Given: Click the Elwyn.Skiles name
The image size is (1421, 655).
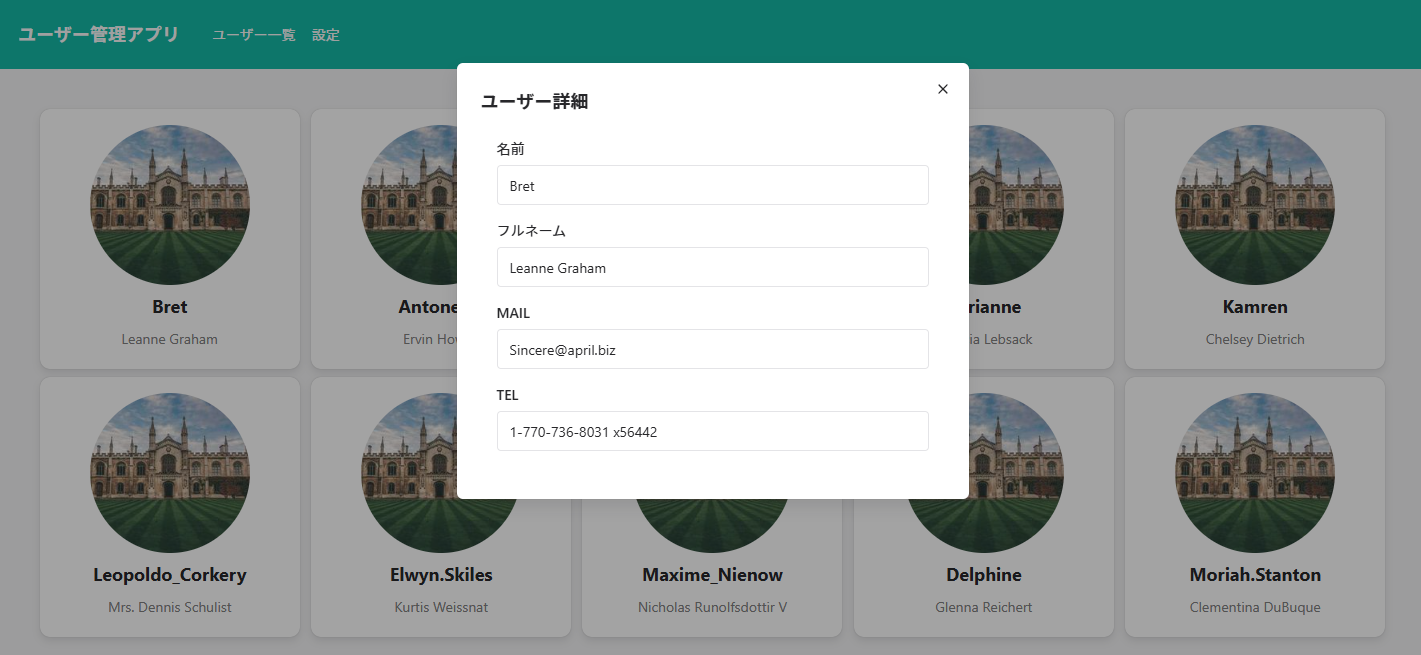Looking at the screenshot, I should pyautogui.click(x=441, y=575).
